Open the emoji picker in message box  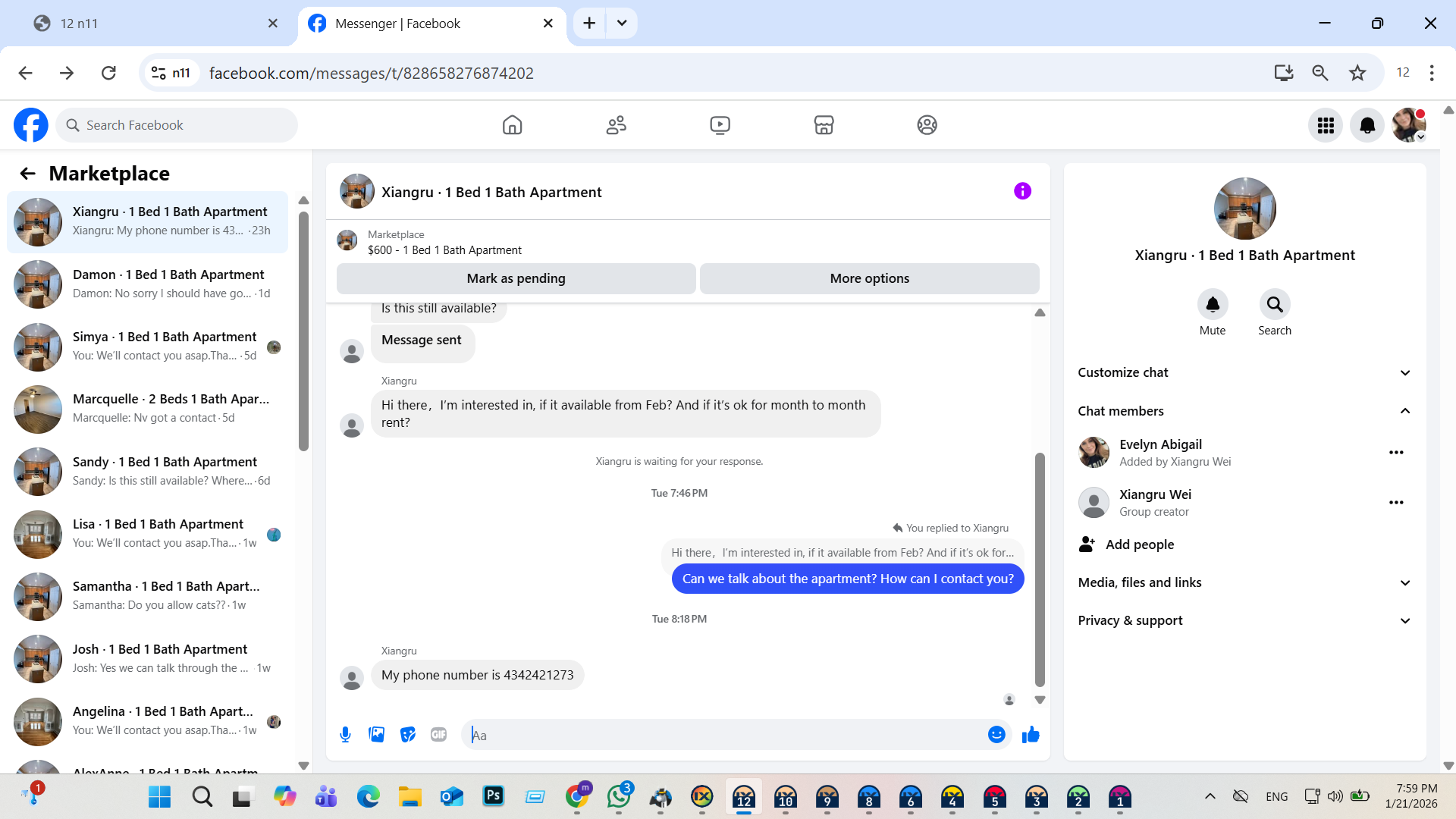996,735
